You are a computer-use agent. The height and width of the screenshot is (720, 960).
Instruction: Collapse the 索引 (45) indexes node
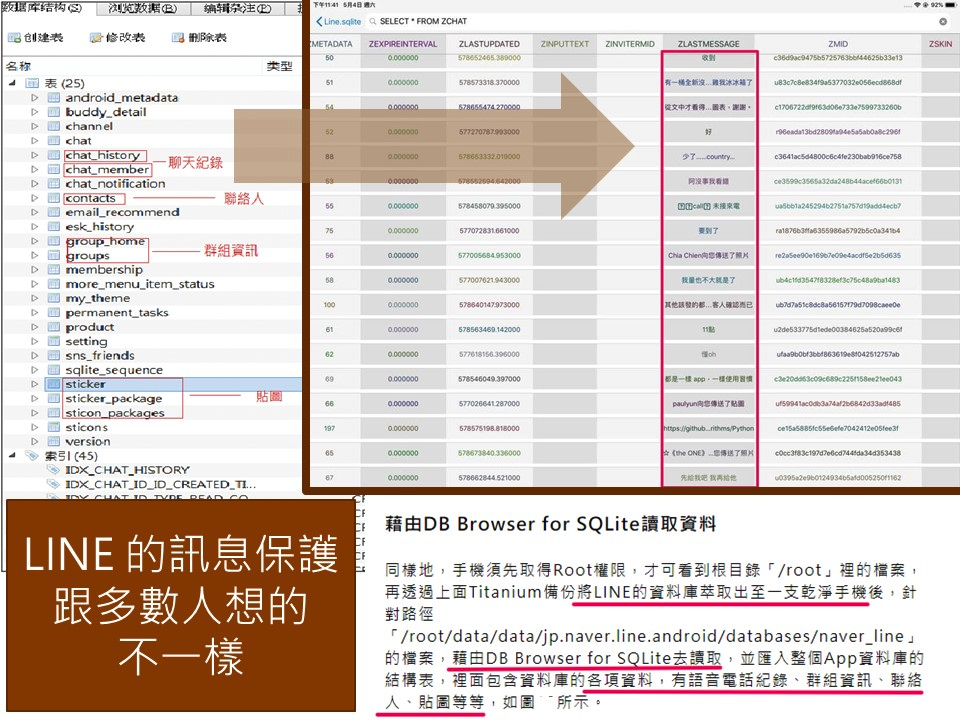[x=12, y=456]
